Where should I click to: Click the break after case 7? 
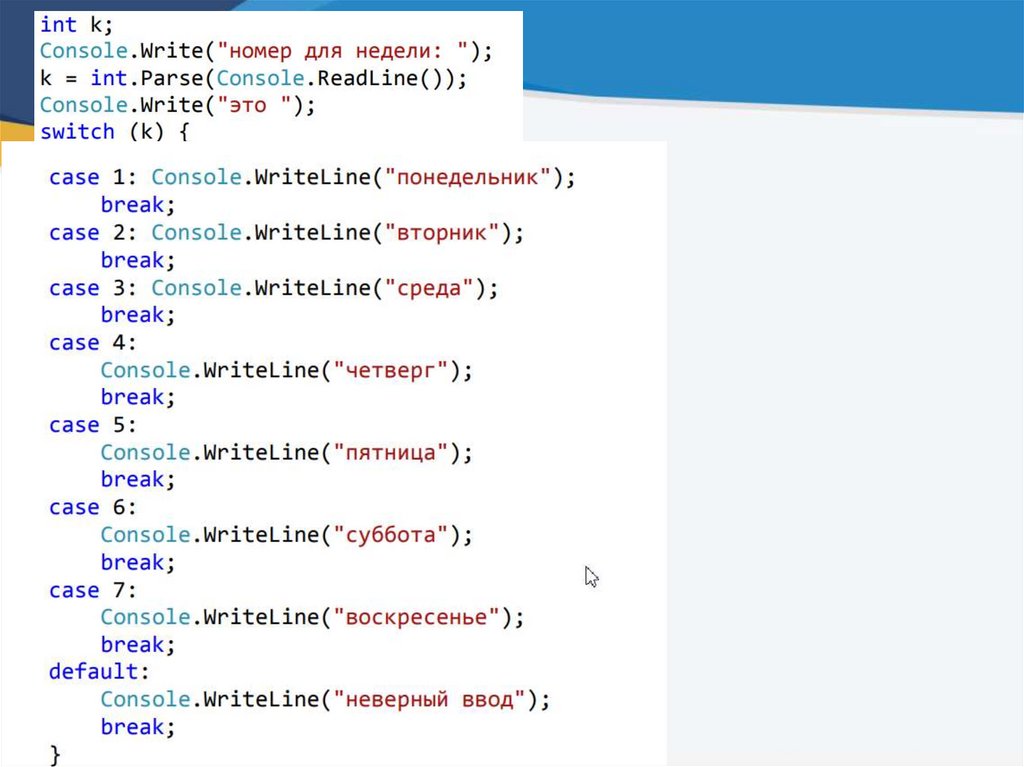[138, 645]
